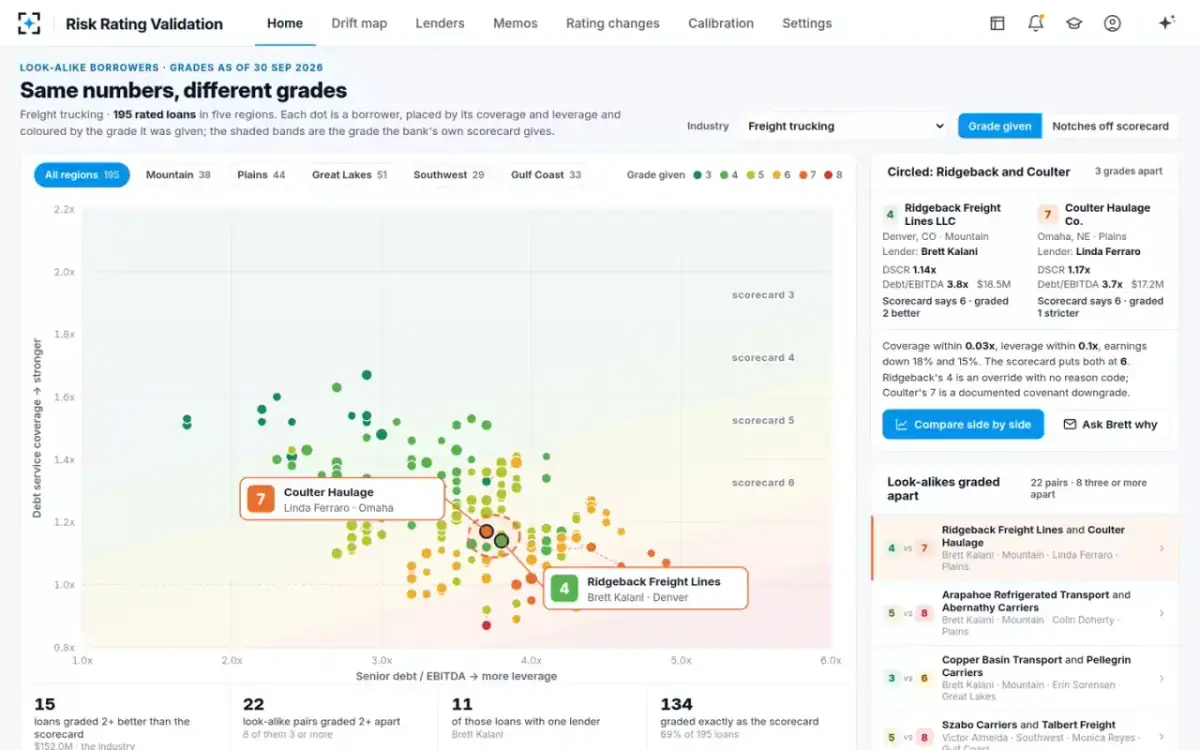Click the Risk Rating Validation logo icon
Viewport: 1200px width, 750px height.
click(30, 23)
